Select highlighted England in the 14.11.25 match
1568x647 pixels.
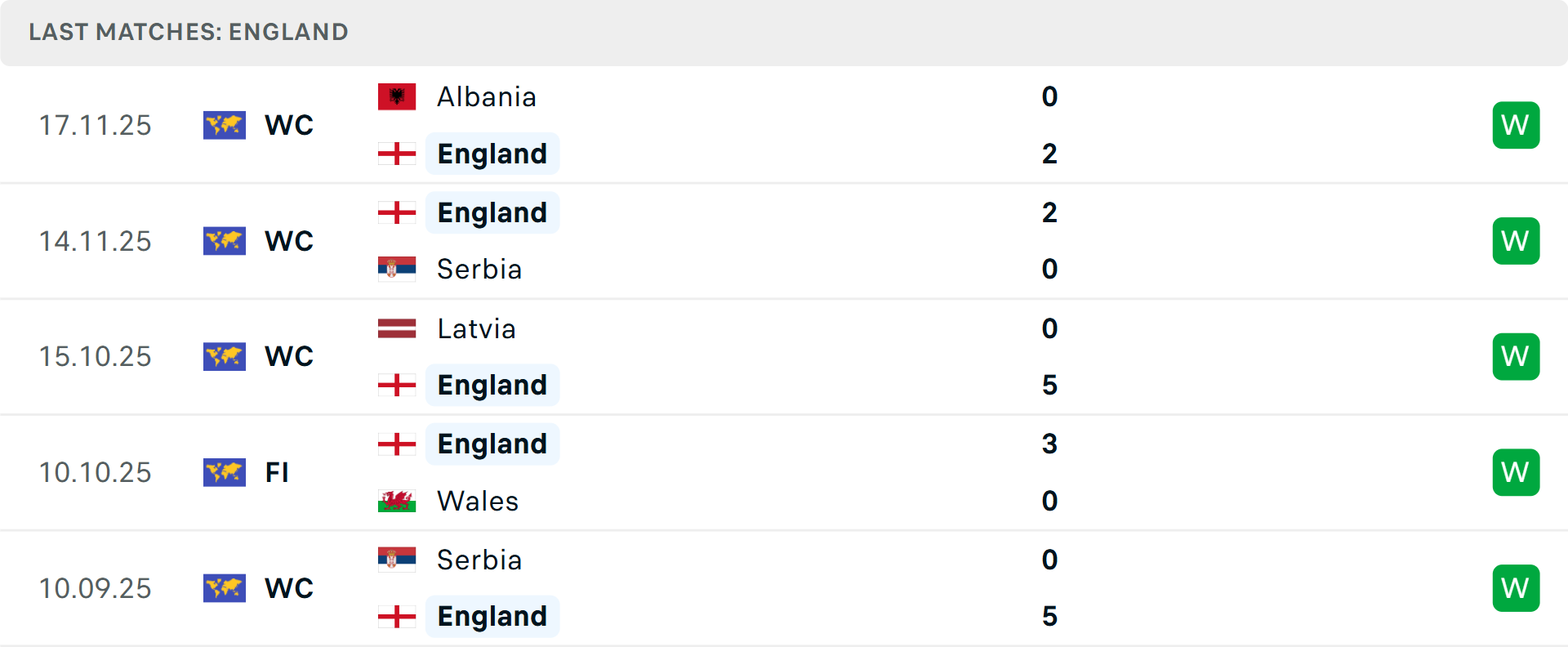click(492, 212)
